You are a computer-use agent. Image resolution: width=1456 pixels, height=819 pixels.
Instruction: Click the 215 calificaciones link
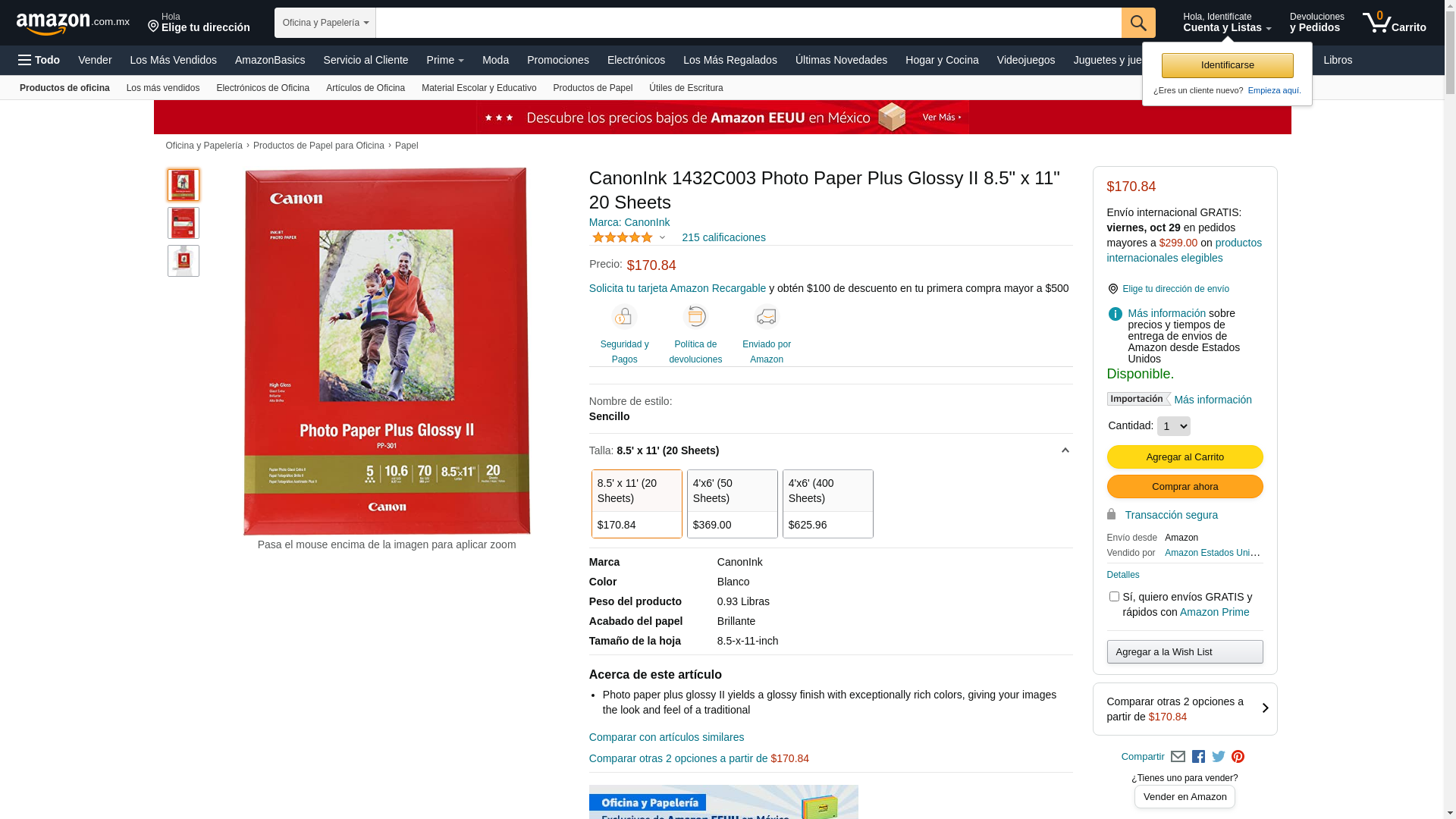(723, 237)
